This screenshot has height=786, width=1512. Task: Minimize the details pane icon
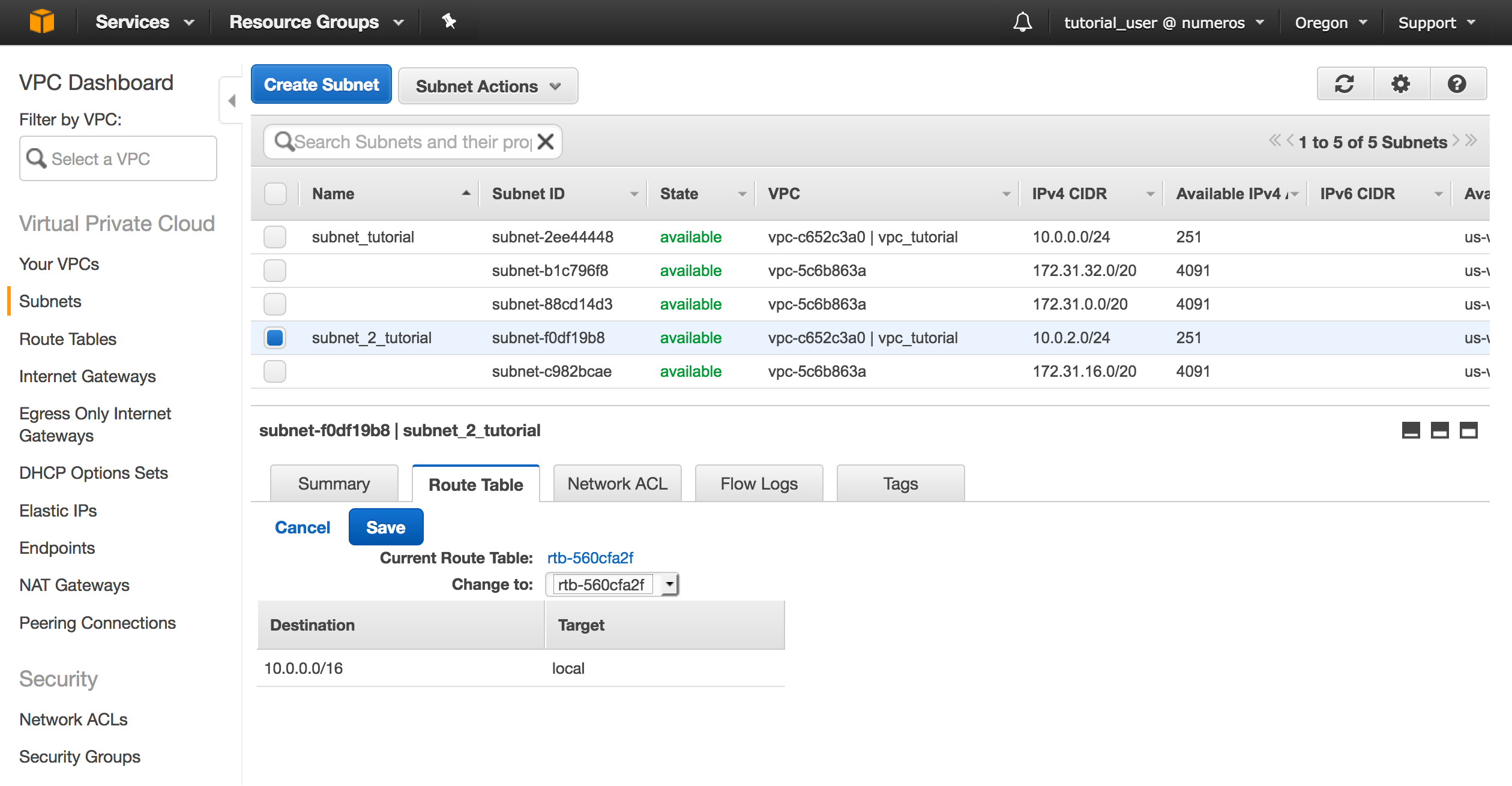(1411, 430)
